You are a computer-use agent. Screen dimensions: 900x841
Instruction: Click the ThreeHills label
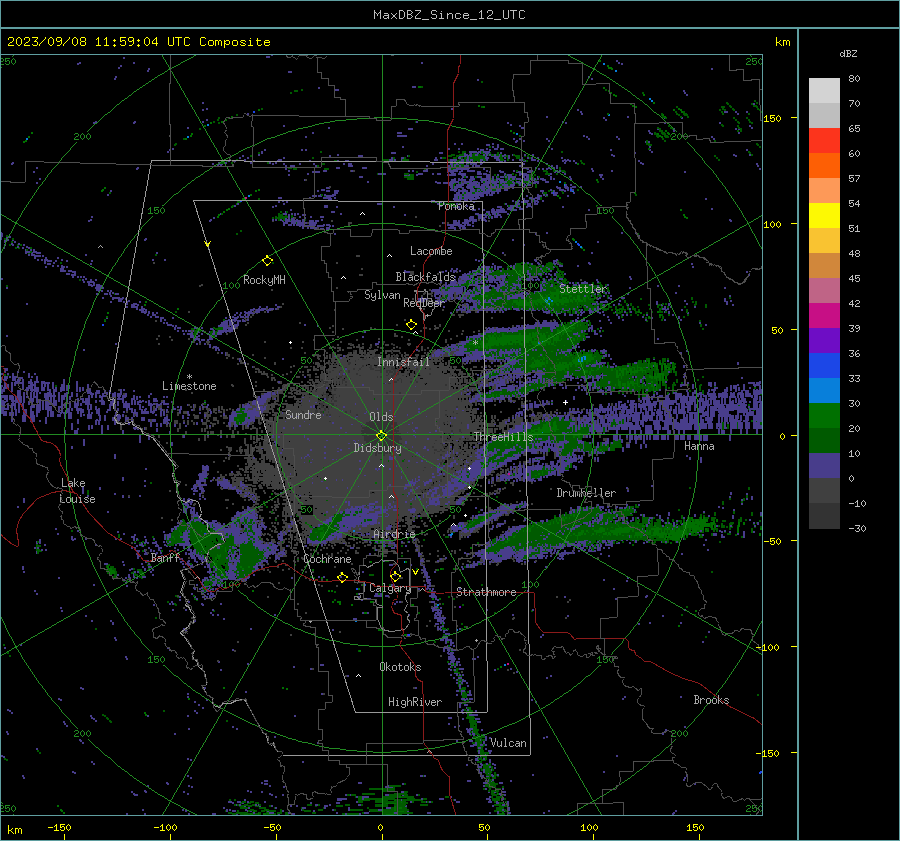pyautogui.click(x=503, y=437)
